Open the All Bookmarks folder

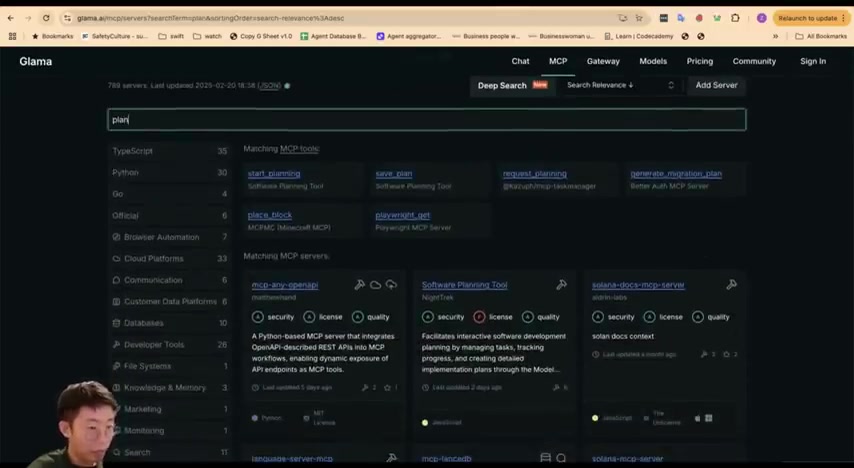tap(820, 36)
